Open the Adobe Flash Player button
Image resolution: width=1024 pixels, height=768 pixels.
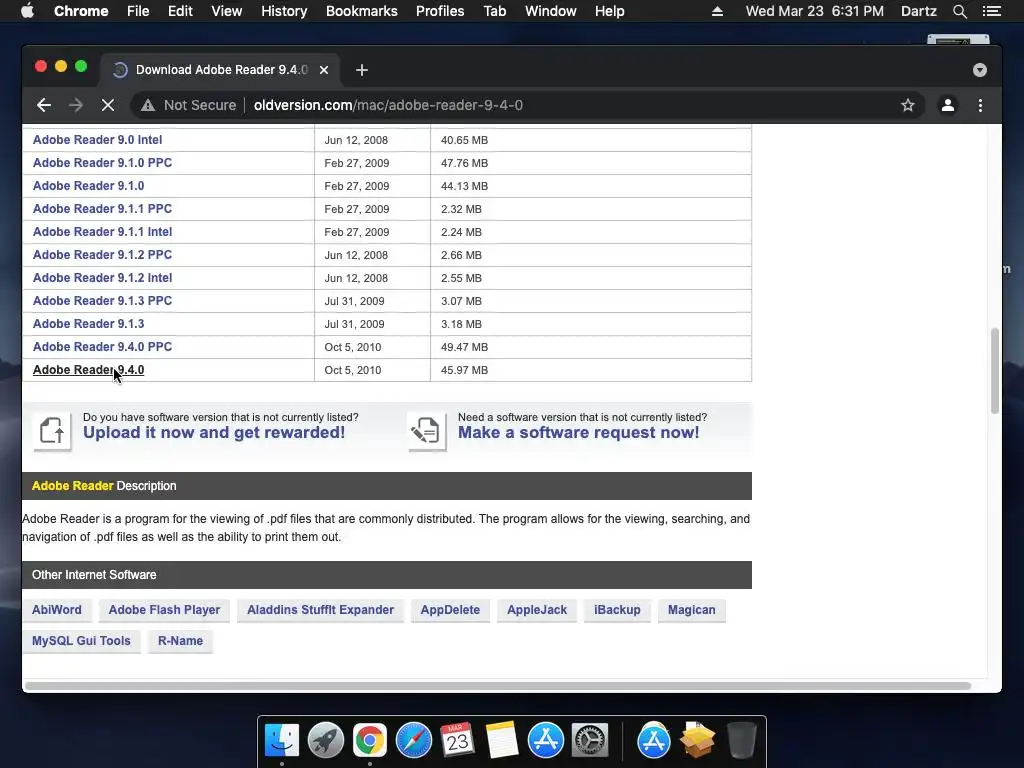click(165, 610)
